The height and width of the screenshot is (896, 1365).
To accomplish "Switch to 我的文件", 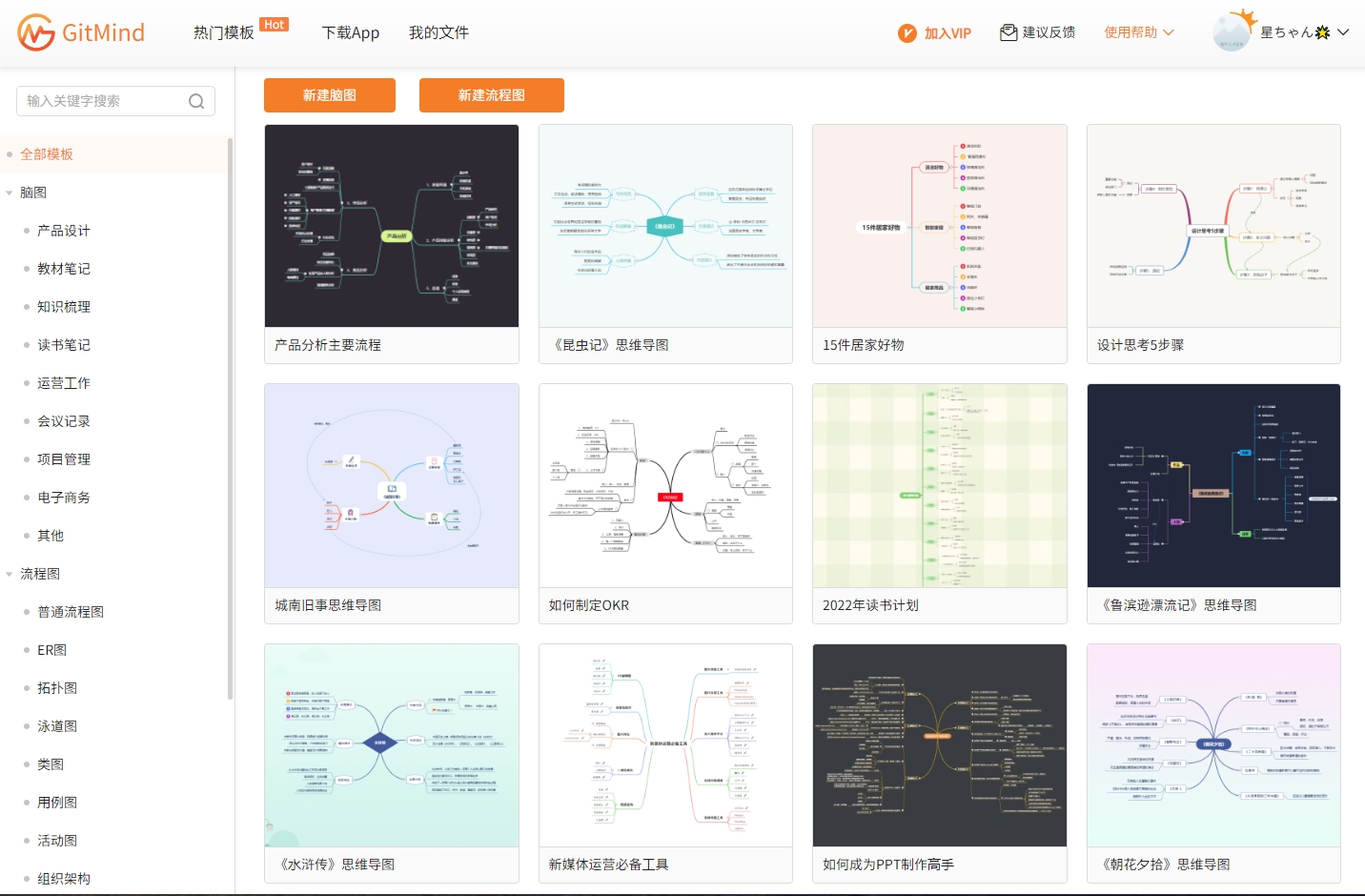I will pyautogui.click(x=438, y=31).
